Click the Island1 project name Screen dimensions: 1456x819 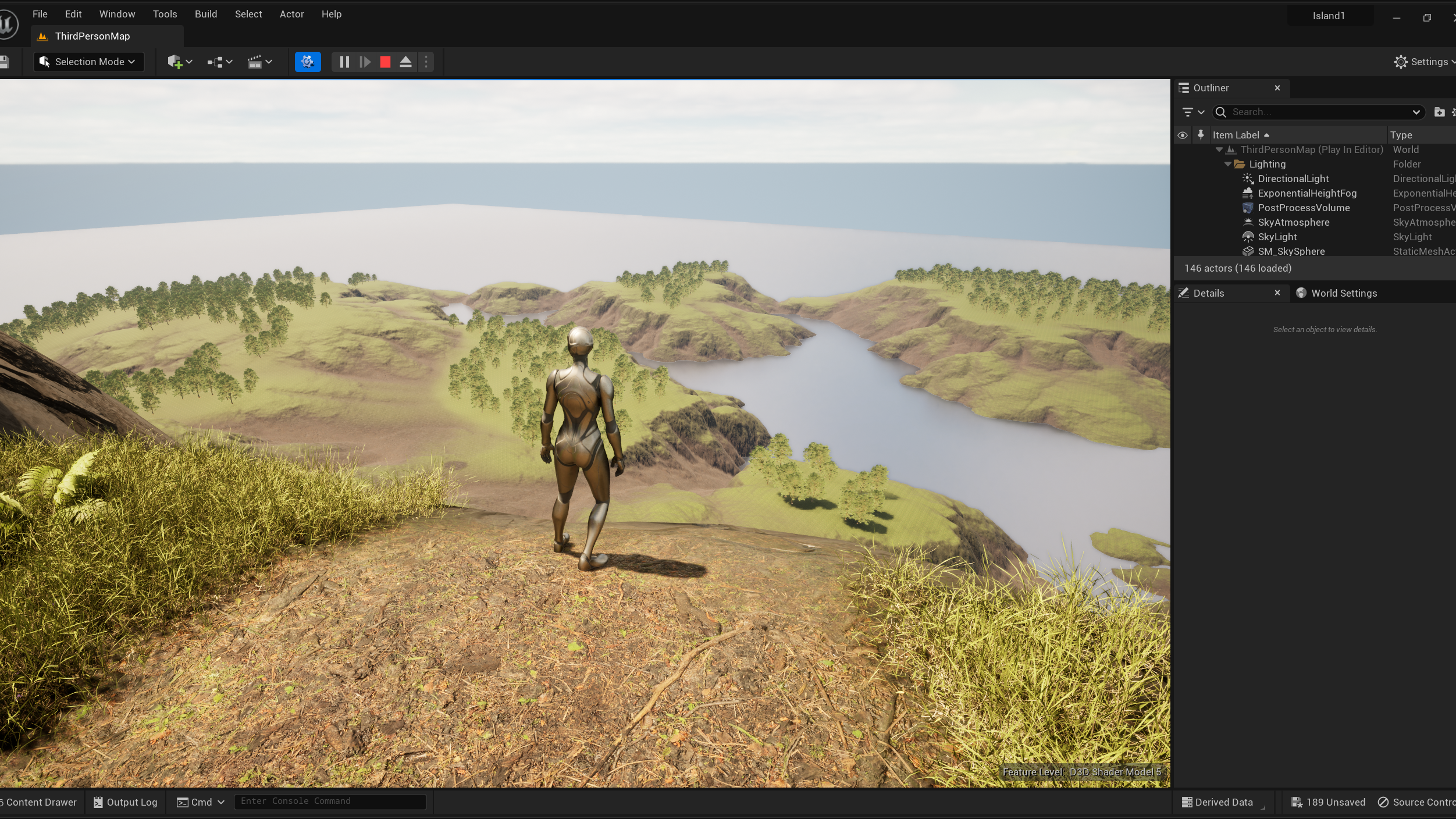point(1329,16)
